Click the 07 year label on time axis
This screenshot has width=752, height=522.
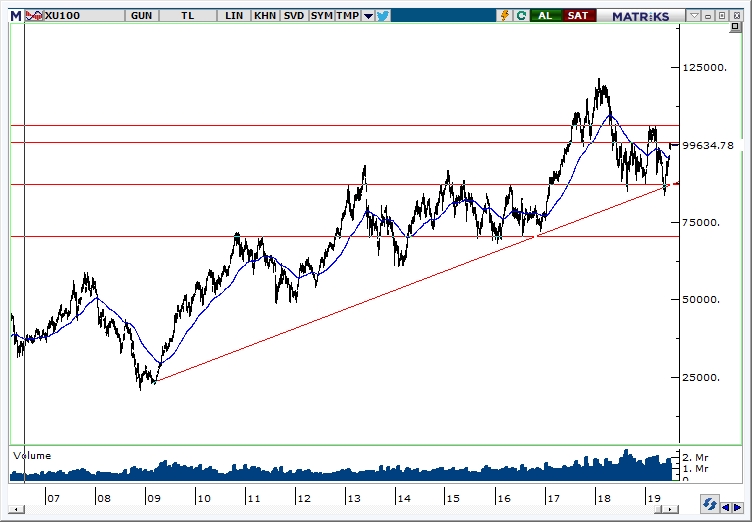click(53, 498)
